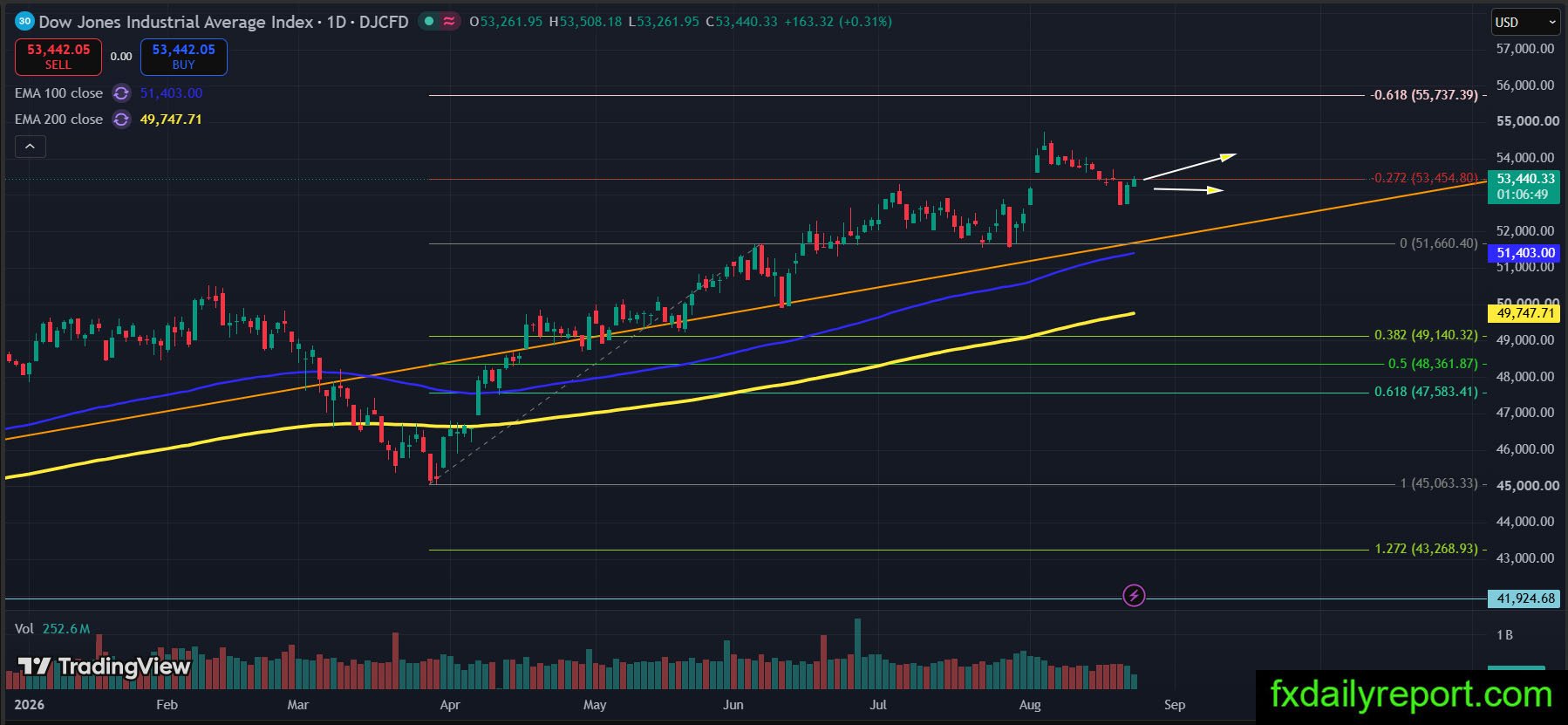Click the open value O53,261.95
The width and height of the screenshot is (1568, 725).
coord(506,22)
